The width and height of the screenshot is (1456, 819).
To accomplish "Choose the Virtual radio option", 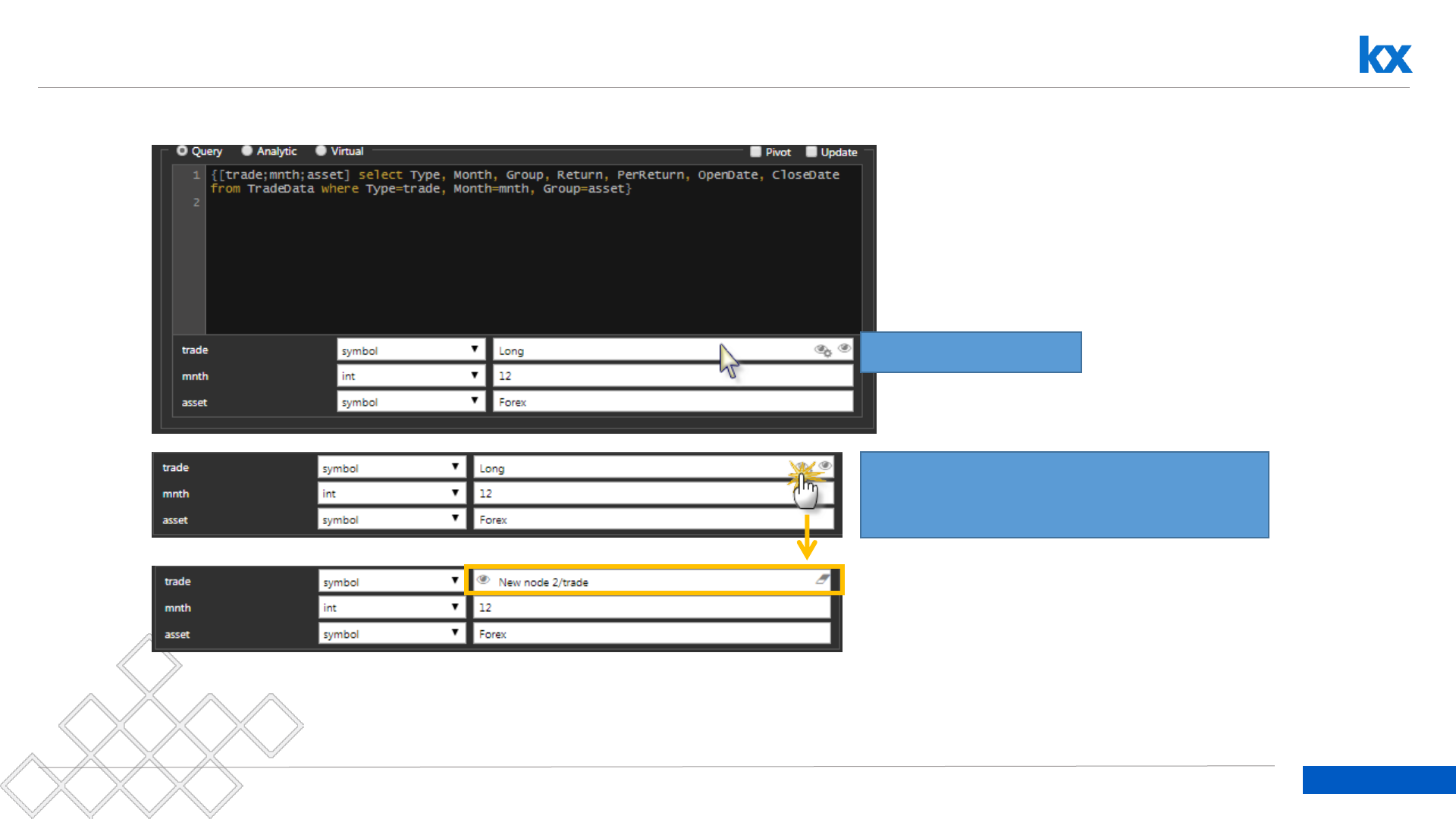I will (321, 151).
